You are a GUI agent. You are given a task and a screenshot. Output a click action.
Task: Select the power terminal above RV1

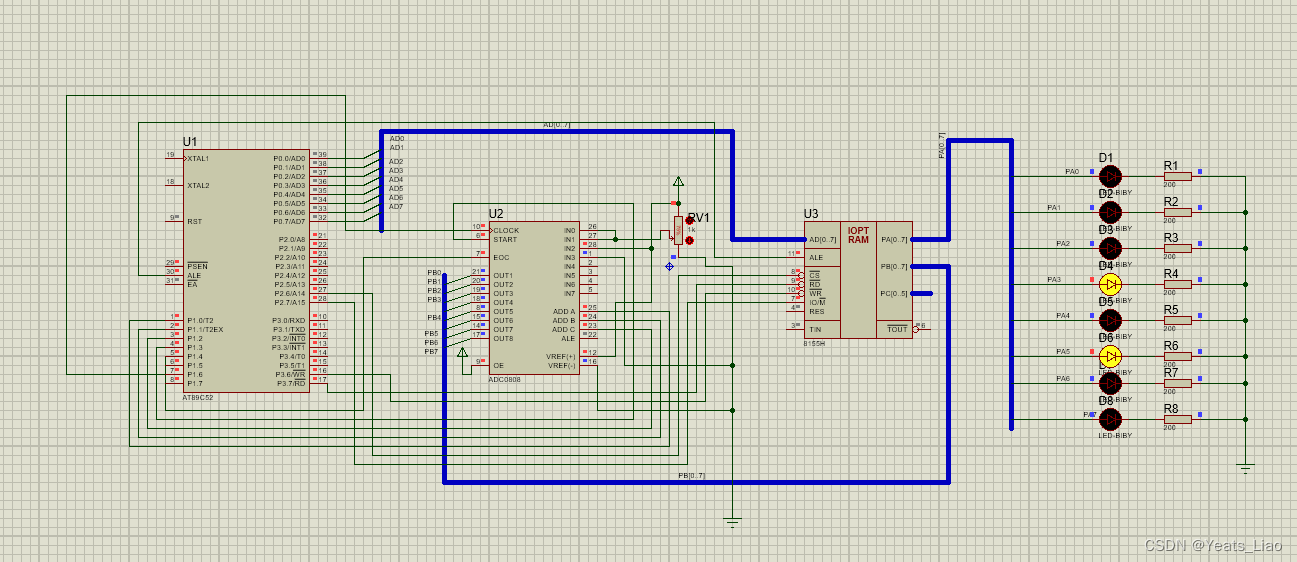(678, 182)
